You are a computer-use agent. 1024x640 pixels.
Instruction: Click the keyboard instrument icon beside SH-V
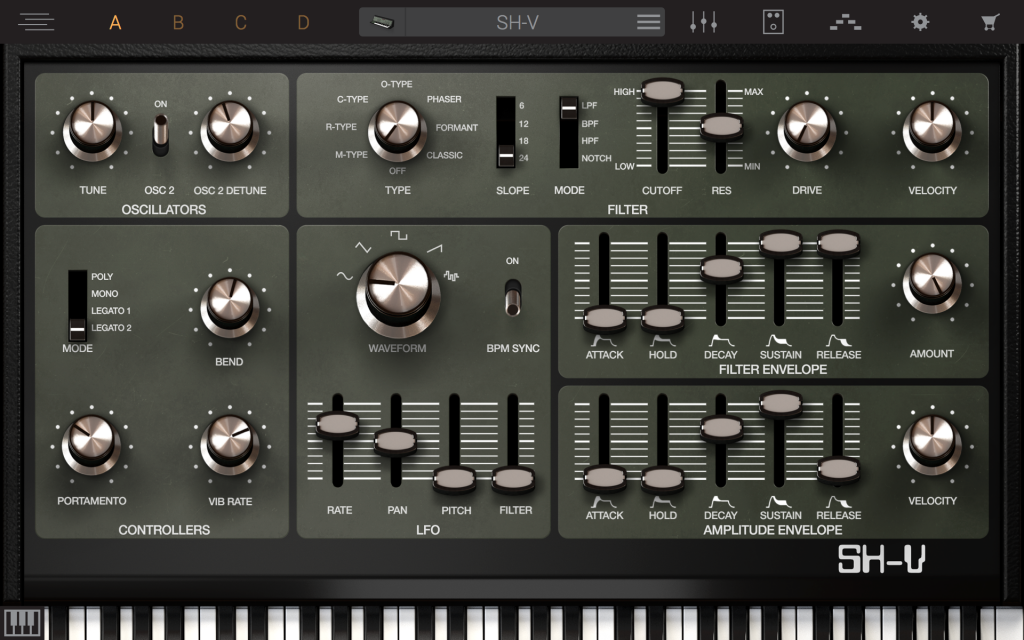(383, 21)
